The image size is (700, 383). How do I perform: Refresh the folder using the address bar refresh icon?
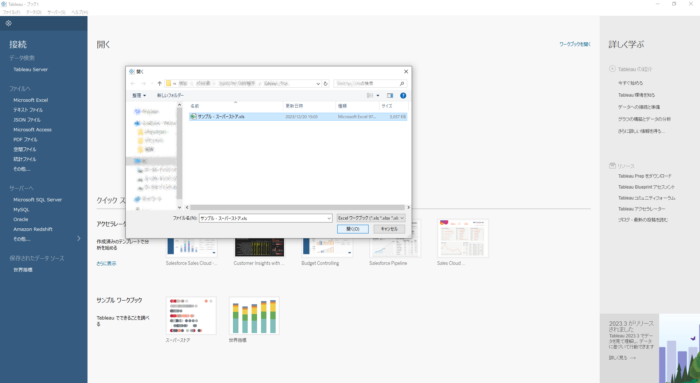tap(325, 83)
